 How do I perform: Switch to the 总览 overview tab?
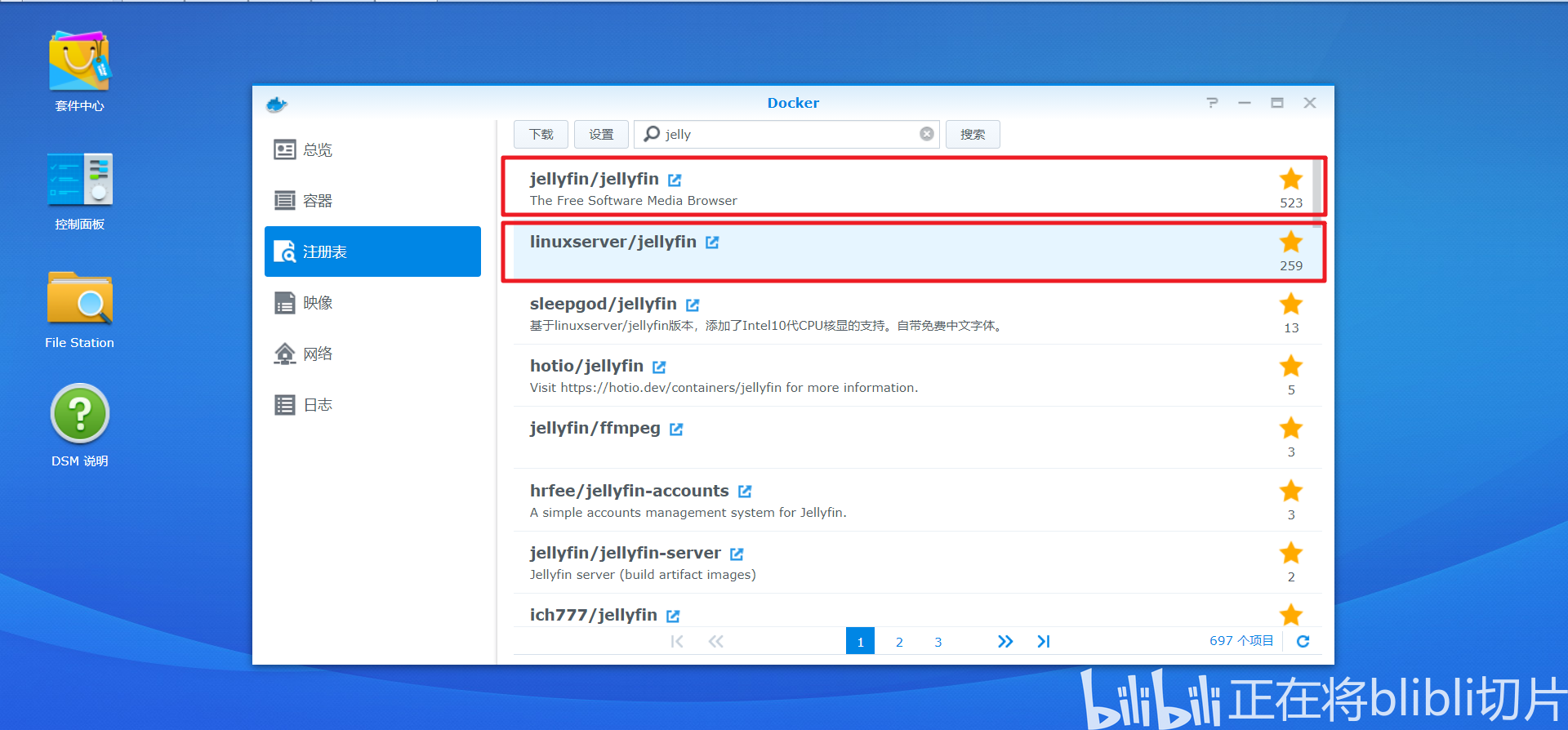coord(372,150)
